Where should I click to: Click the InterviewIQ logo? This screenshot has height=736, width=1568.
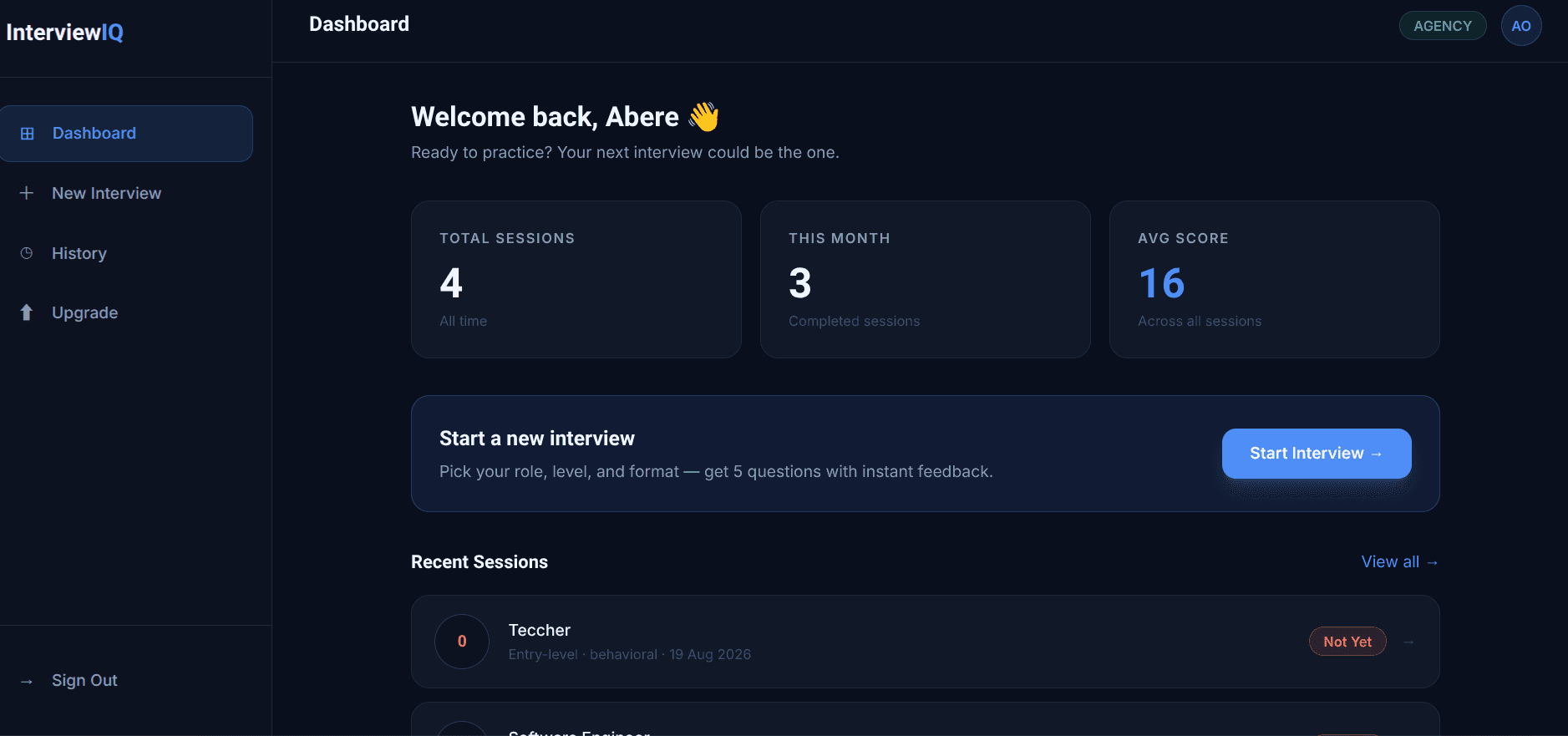coord(65,33)
